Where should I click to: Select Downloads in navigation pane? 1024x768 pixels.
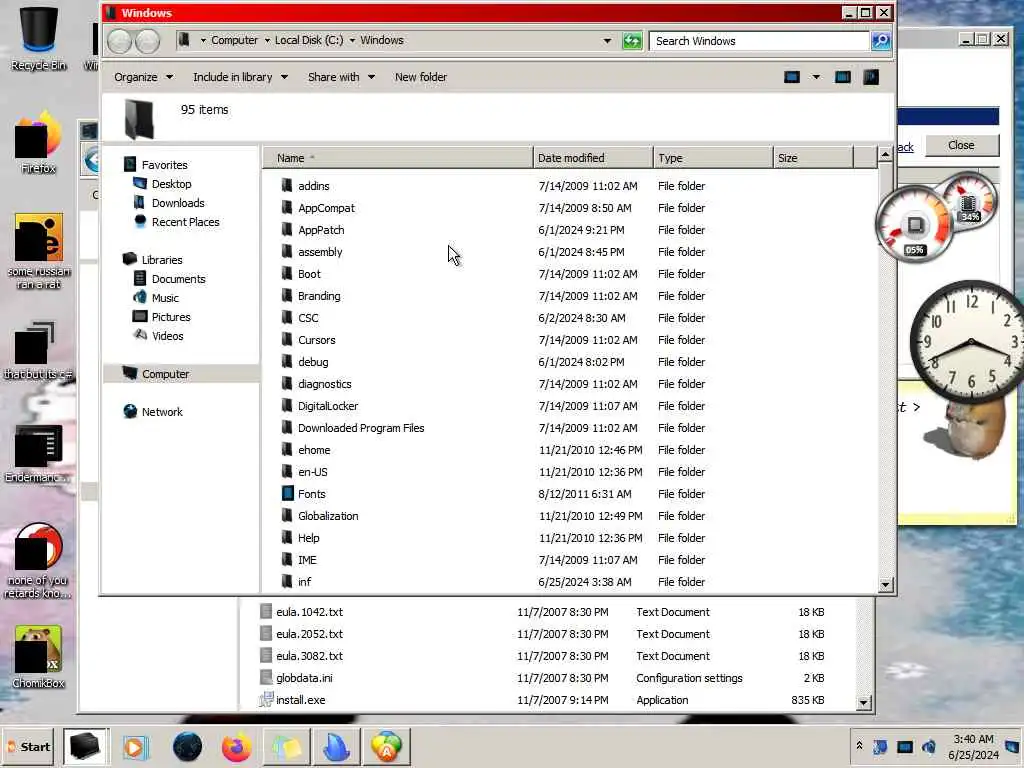tap(178, 203)
